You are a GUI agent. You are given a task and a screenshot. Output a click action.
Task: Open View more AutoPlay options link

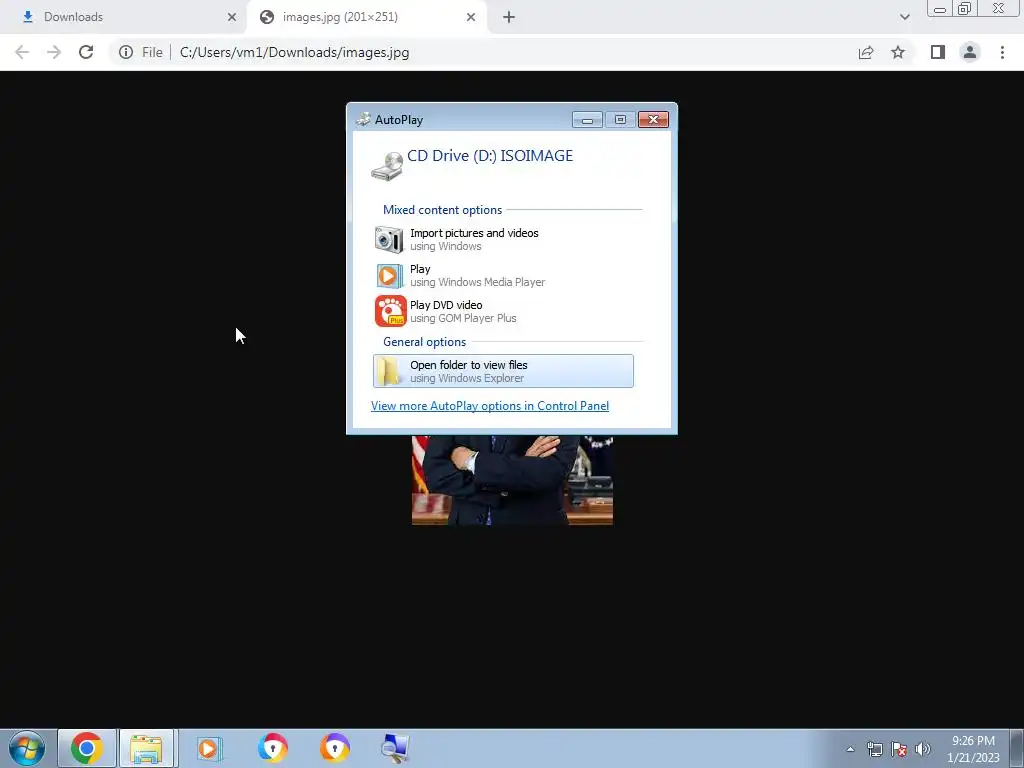[x=490, y=406]
